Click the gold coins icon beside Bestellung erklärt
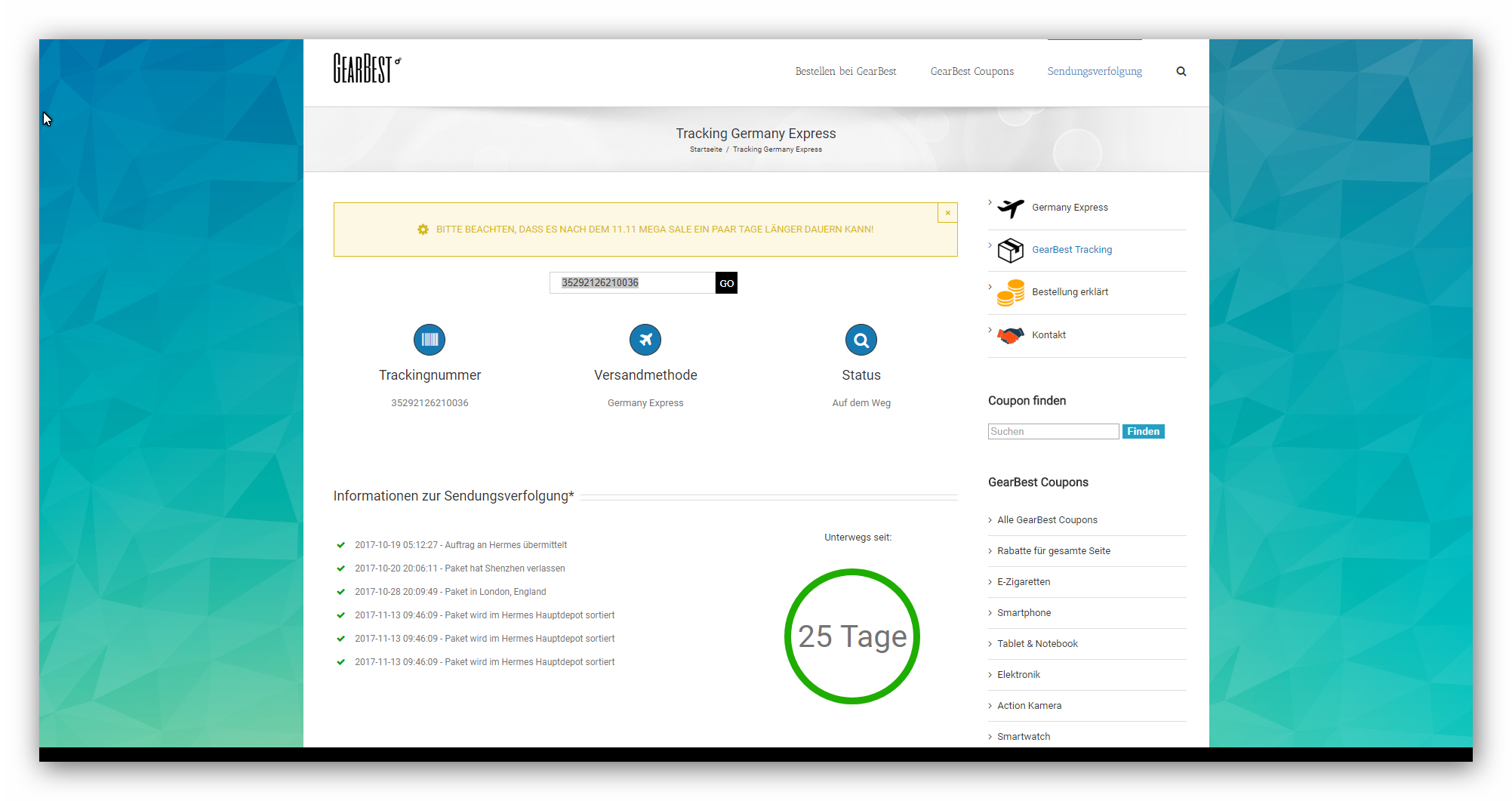This screenshot has height=801, width=1512. pyautogui.click(x=1011, y=292)
